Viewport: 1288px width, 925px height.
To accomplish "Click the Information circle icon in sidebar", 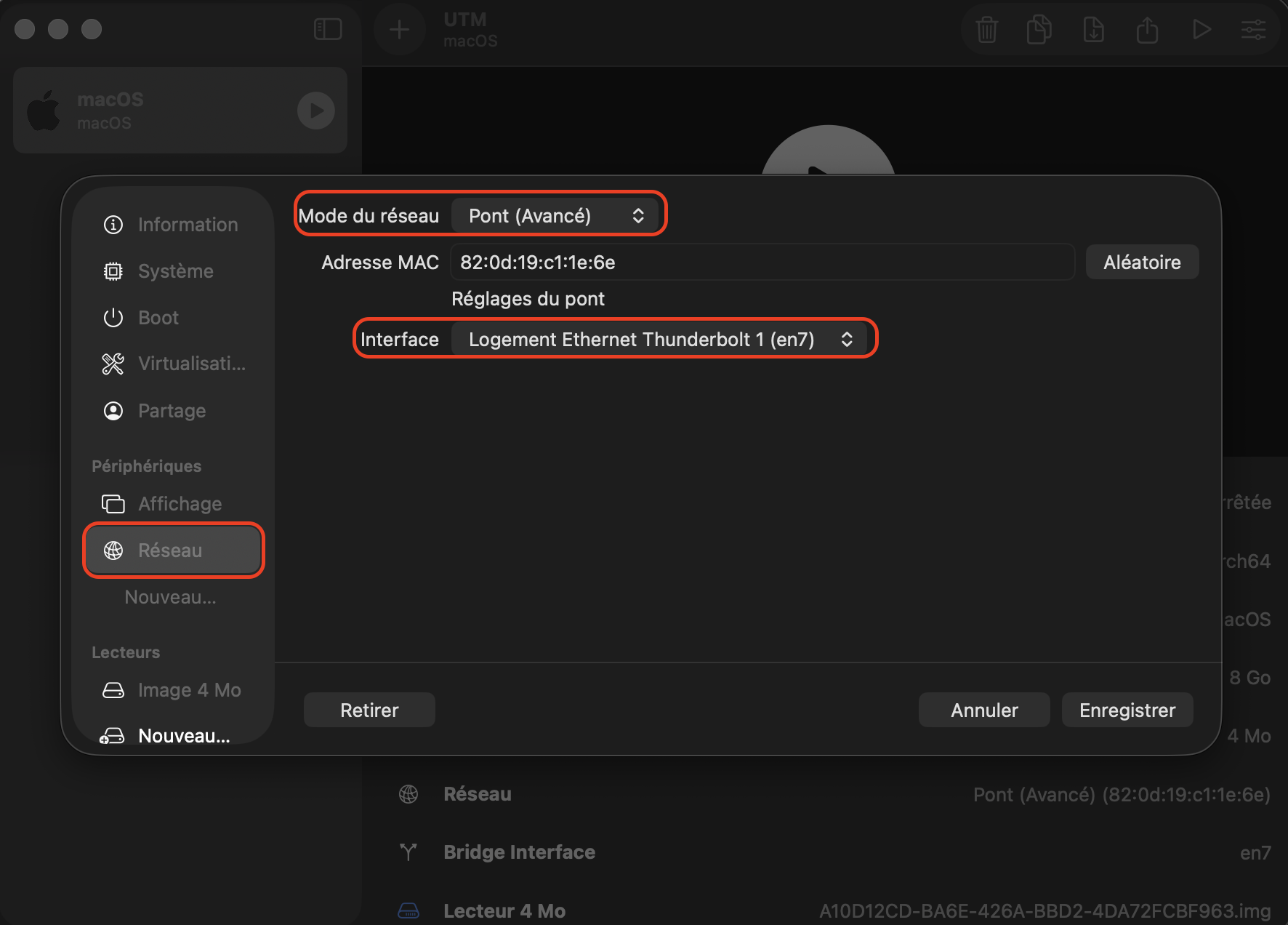I will click(x=113, y=225).
